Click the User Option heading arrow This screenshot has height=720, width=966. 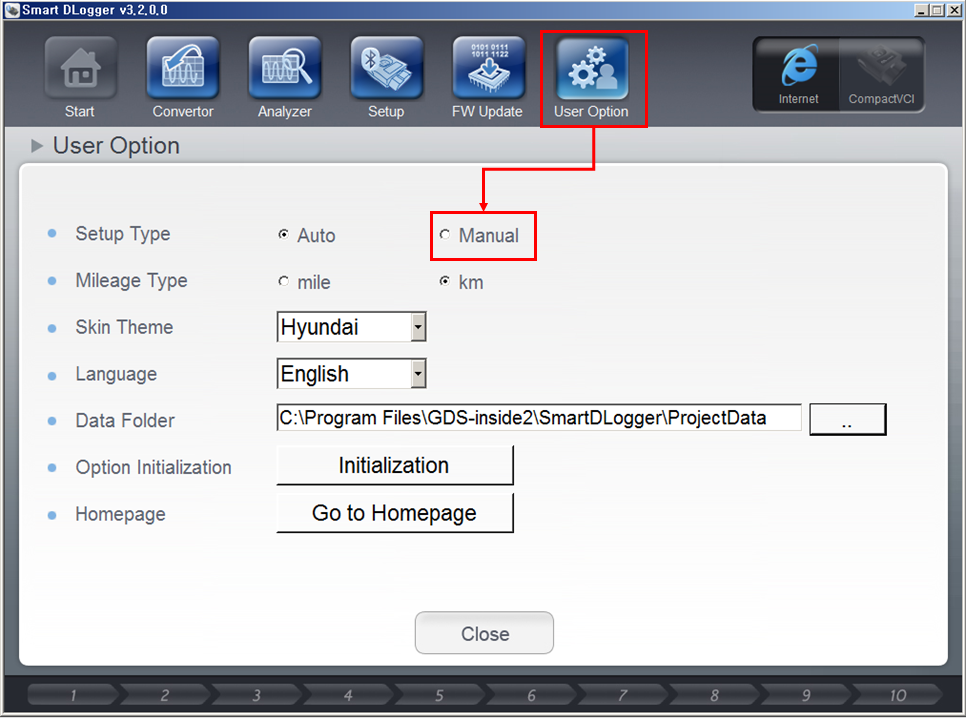coord(37,146)
